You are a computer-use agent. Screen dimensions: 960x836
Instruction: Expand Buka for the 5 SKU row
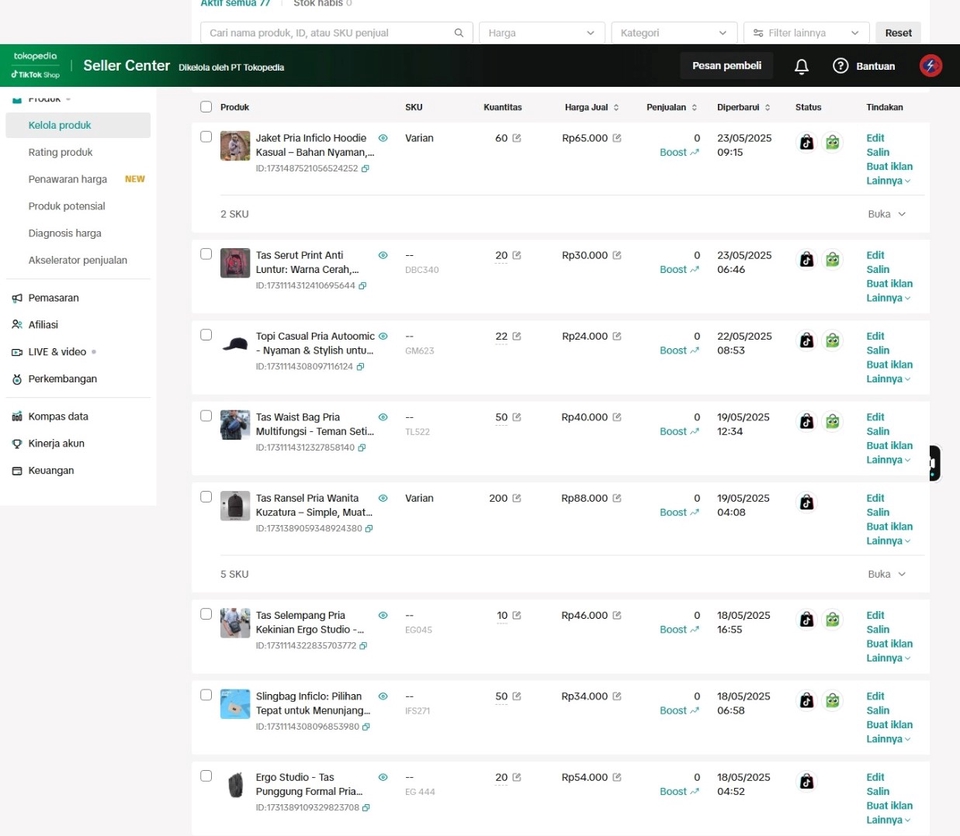tap(886, 574)
